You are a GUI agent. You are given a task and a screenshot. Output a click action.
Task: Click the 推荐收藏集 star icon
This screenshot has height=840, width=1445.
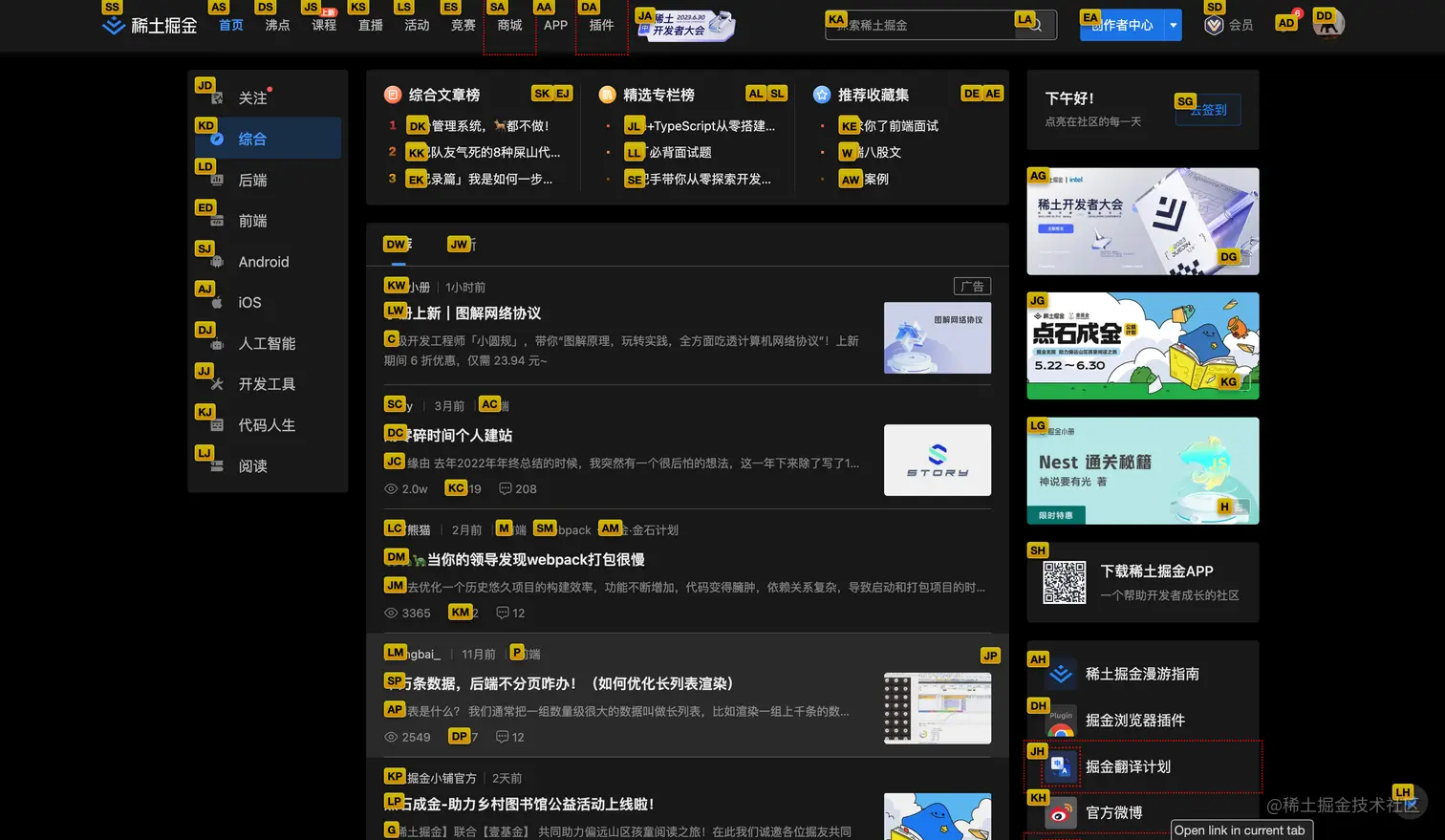(x=822, y=95)
